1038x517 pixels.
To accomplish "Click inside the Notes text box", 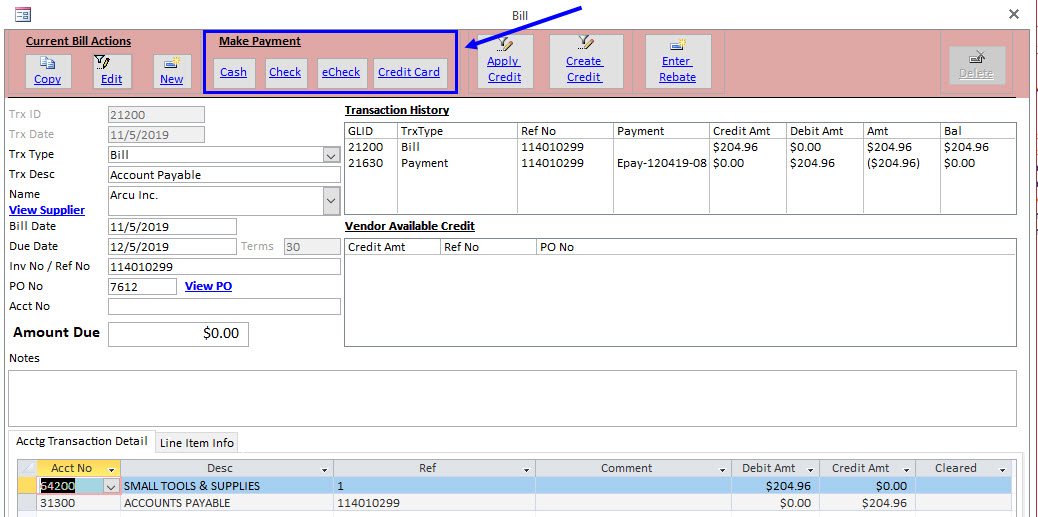I will pos(512,398).
